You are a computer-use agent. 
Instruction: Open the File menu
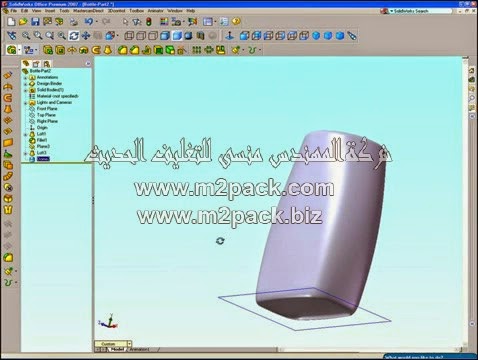(x=14, y=11)
